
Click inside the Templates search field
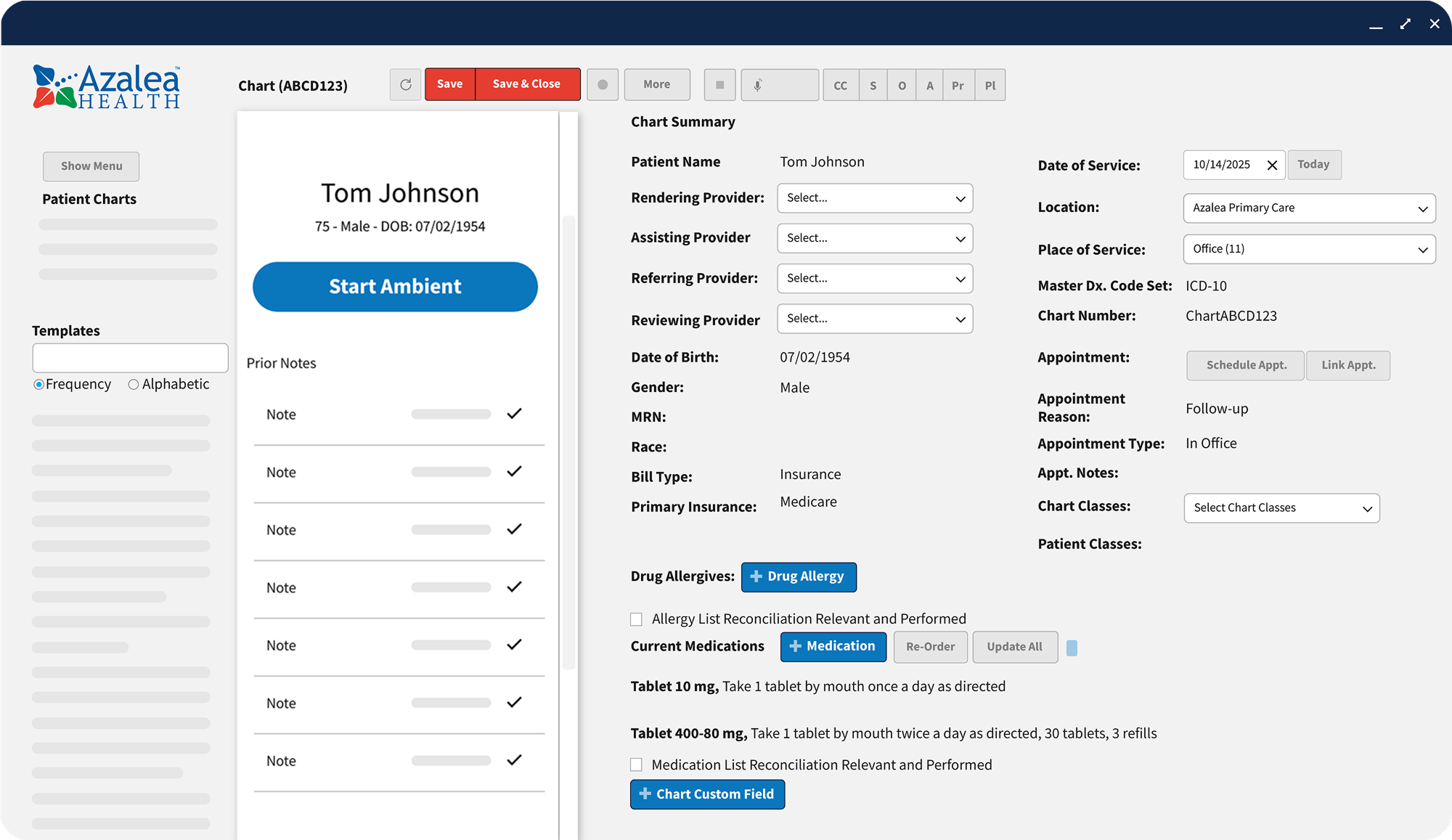pyautogui.click(x=130, y=357)
